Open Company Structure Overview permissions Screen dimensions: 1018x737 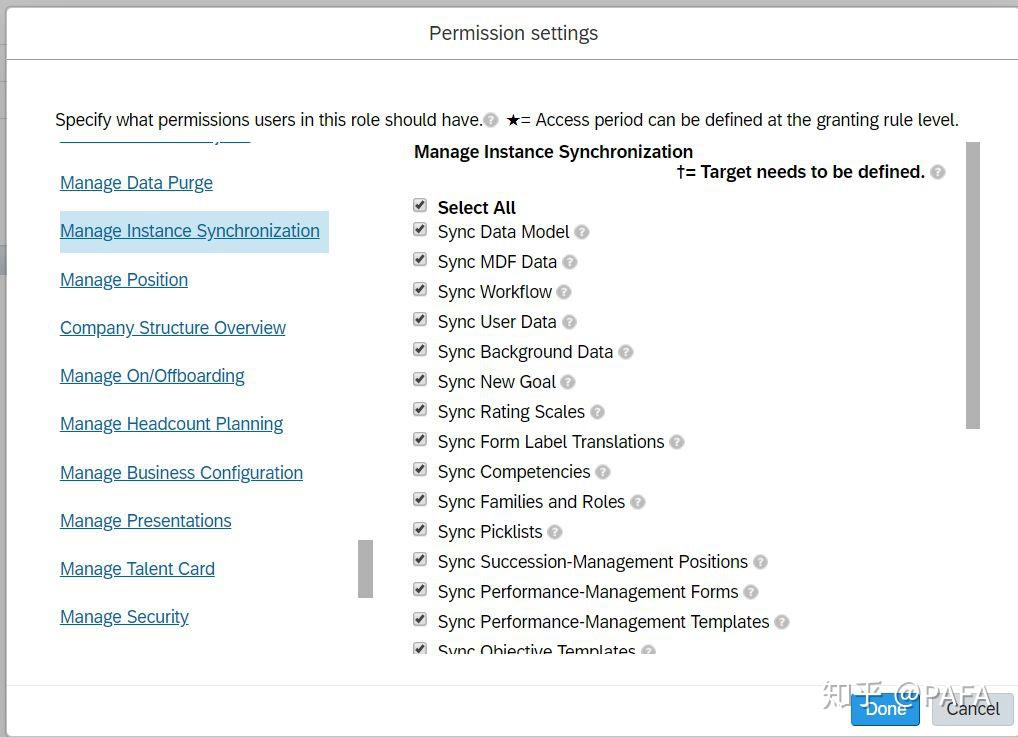(172, 327)
